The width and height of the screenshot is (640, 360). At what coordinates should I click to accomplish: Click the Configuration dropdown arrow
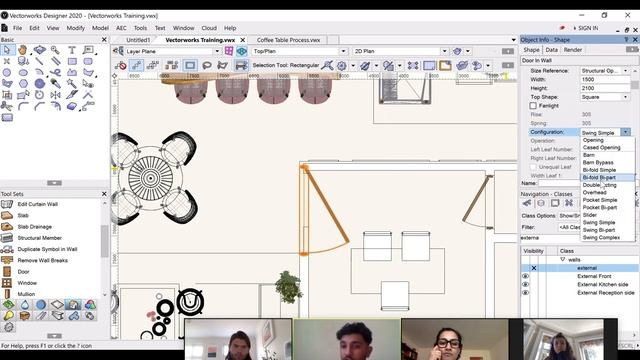pyautogui.click(x=625, y=132)
